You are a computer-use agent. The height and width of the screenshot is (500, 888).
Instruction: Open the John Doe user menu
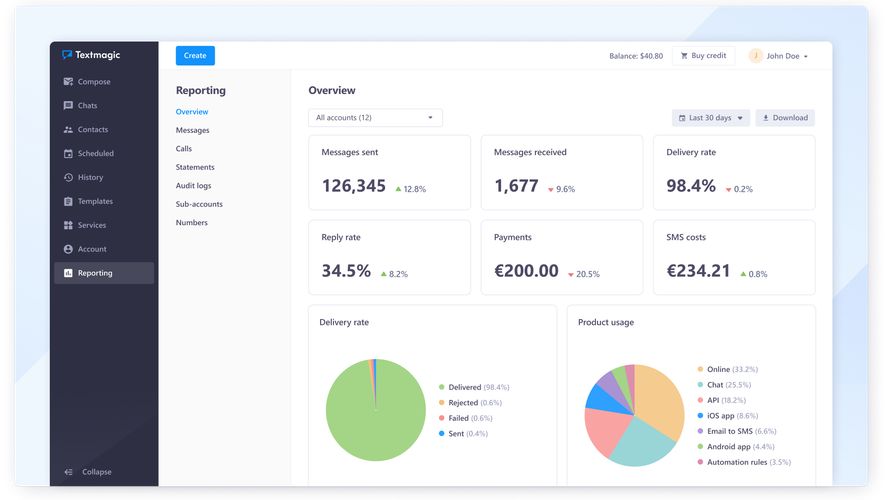coord(779,56)
